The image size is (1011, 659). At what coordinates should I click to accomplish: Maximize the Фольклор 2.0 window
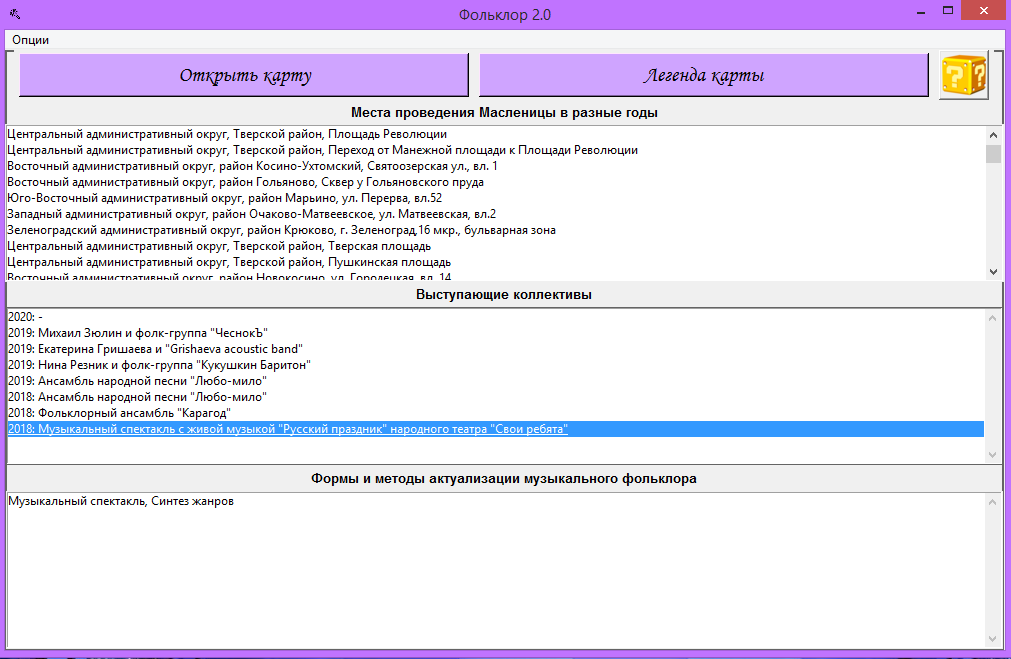click(x=947, y=10)
